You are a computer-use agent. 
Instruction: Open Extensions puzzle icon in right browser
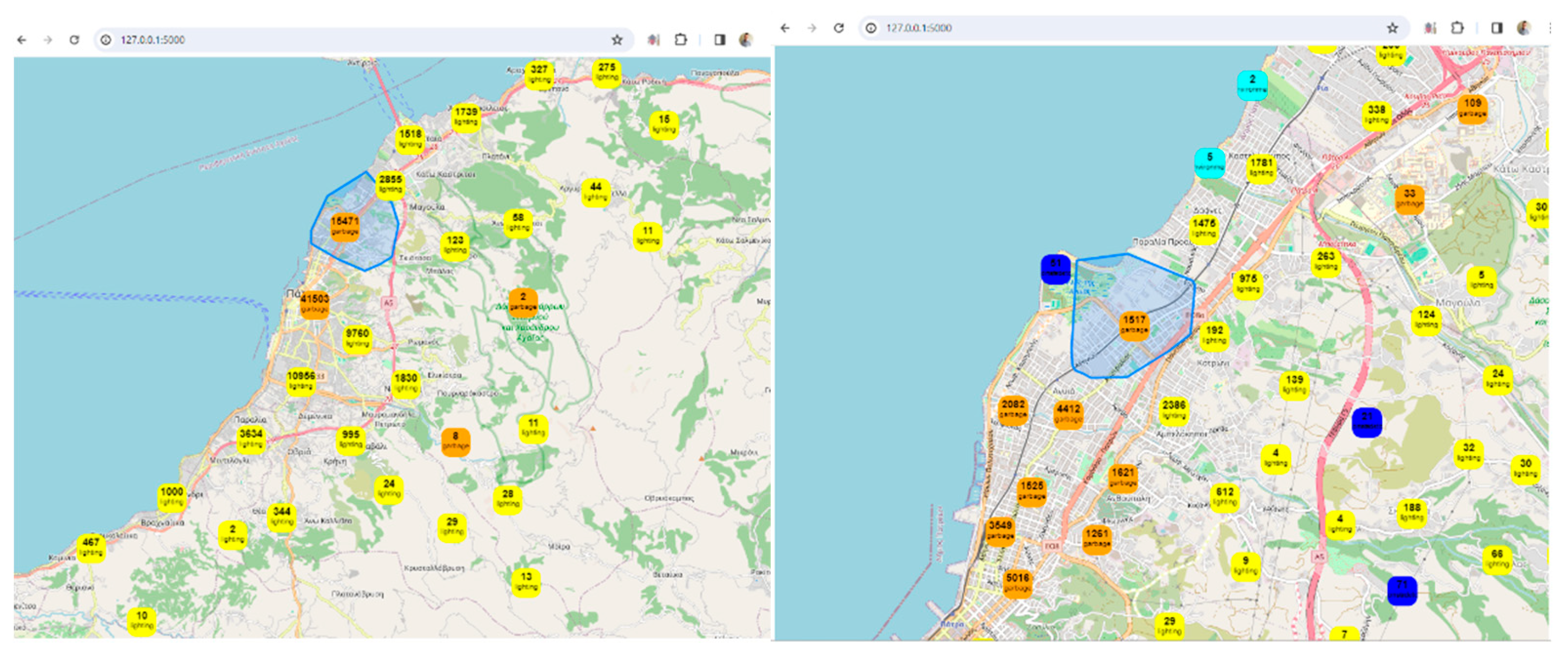(x=1457, y=27)
